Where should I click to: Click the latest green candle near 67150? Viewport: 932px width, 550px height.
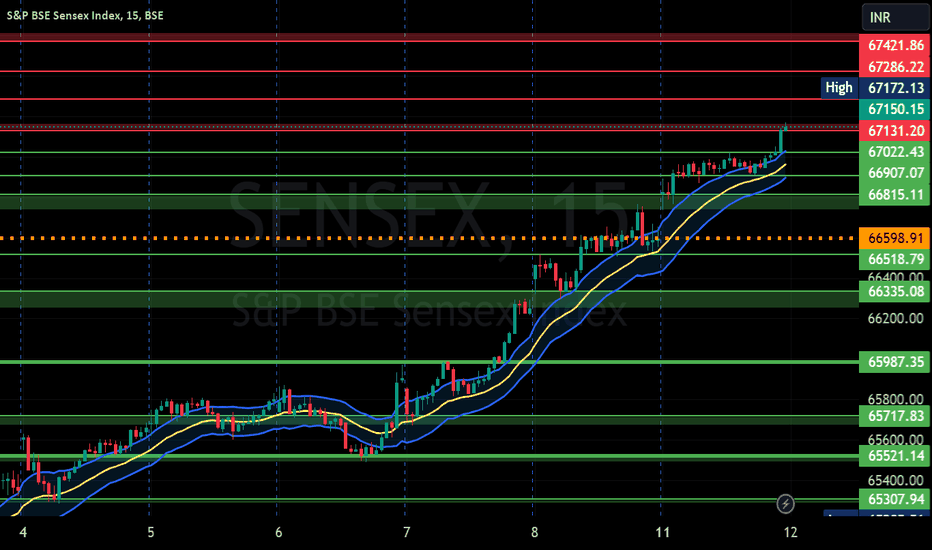pos(786,127)
